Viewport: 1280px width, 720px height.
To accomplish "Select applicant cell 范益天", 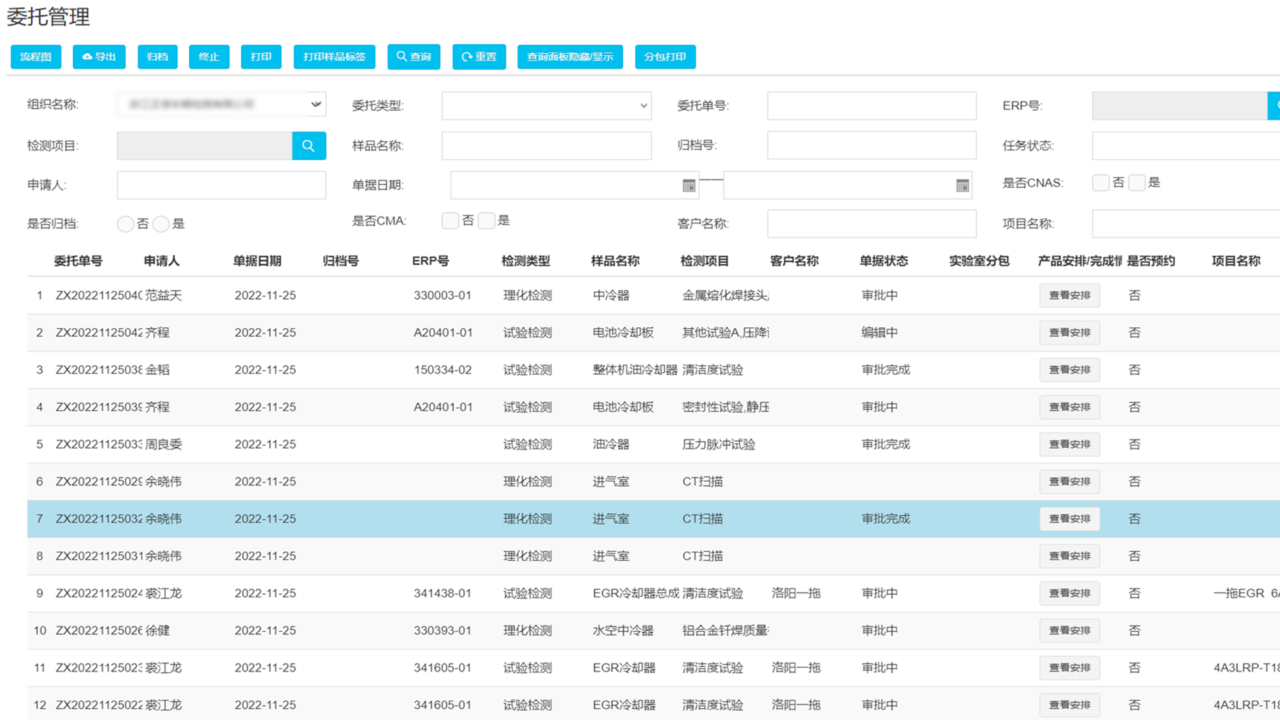I will tap(164, 296).
